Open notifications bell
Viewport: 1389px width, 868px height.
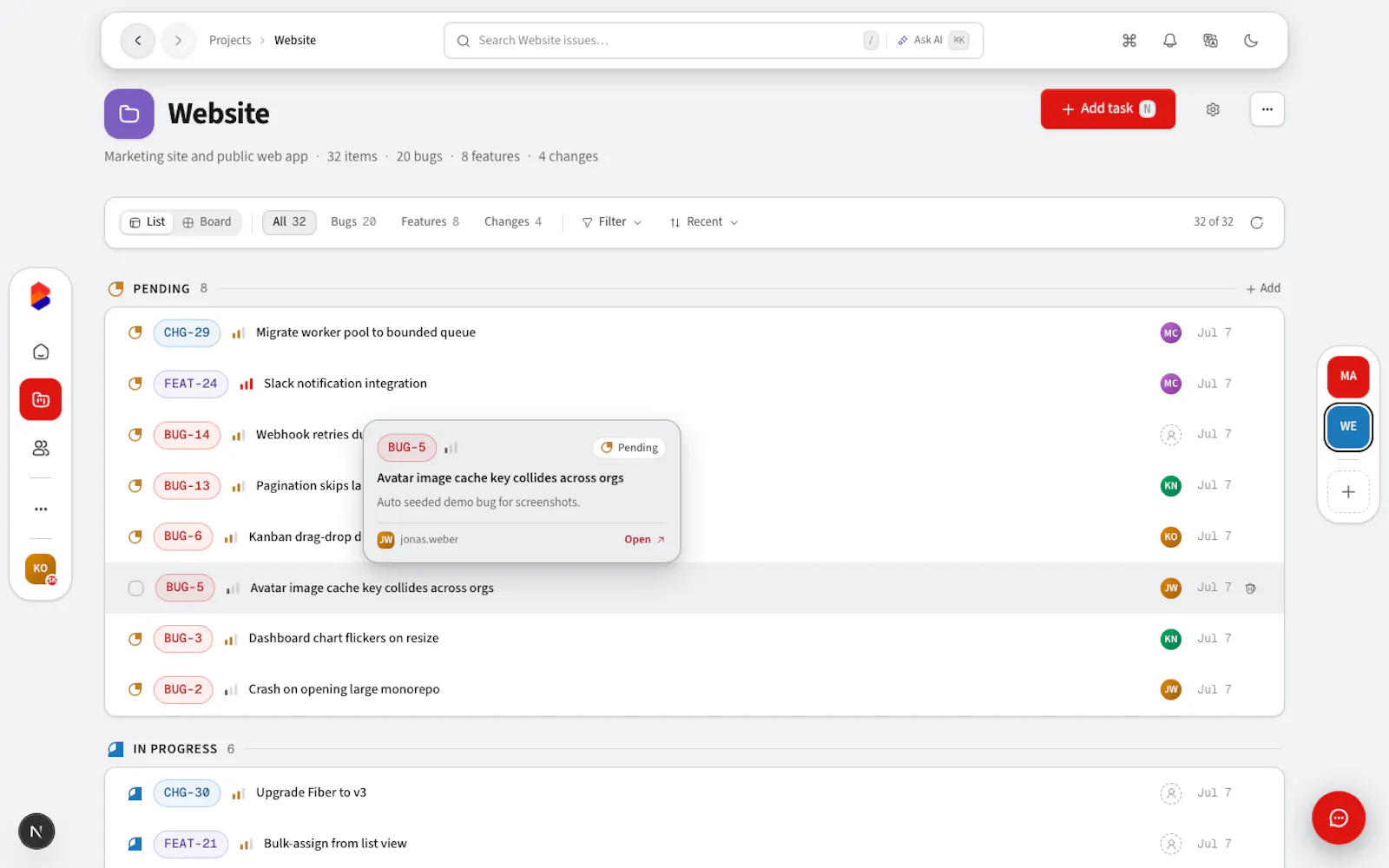1170,41
